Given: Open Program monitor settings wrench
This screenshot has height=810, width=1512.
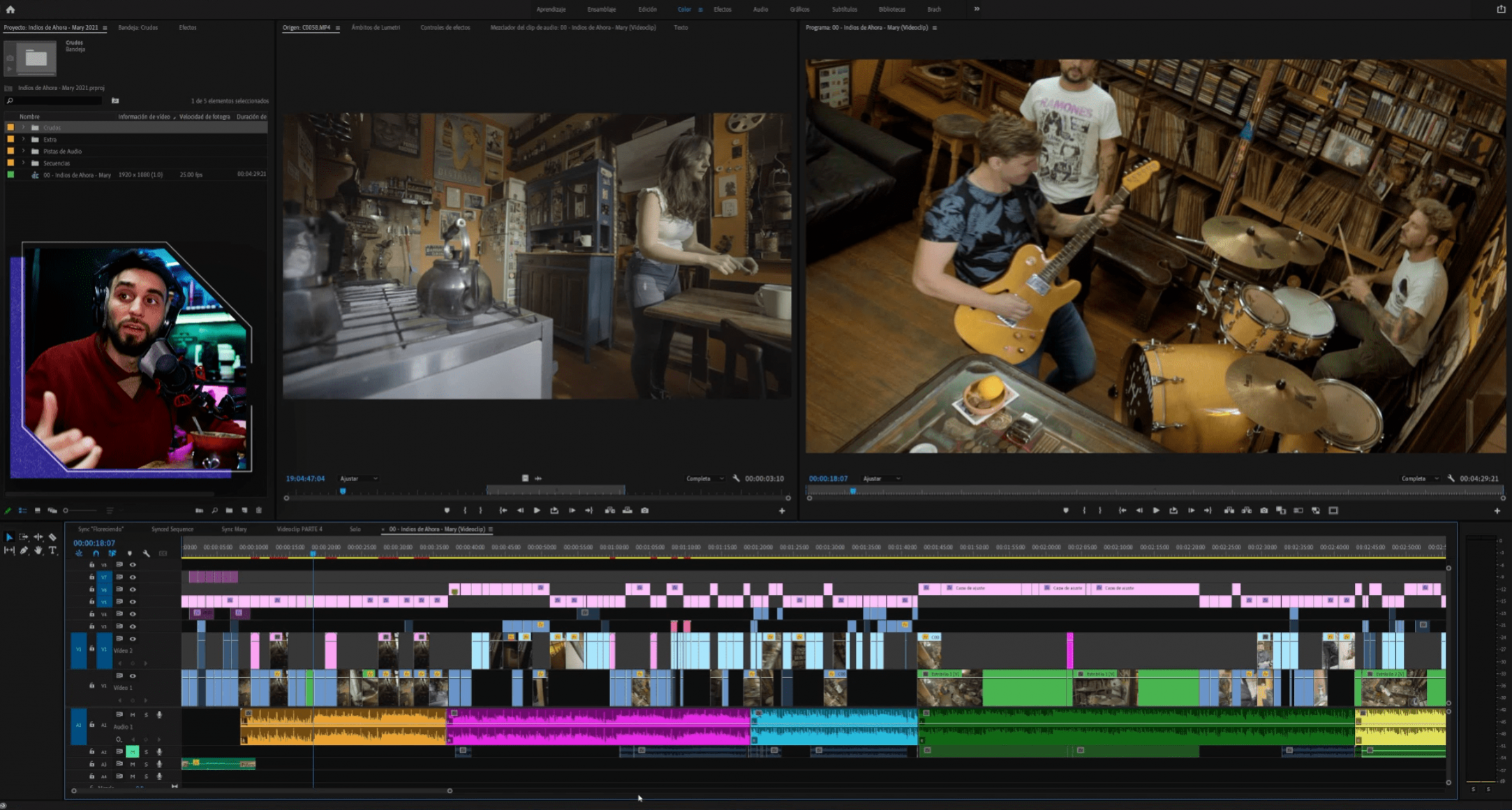Looking at the screenshot, I should [x=1451, y=478].
